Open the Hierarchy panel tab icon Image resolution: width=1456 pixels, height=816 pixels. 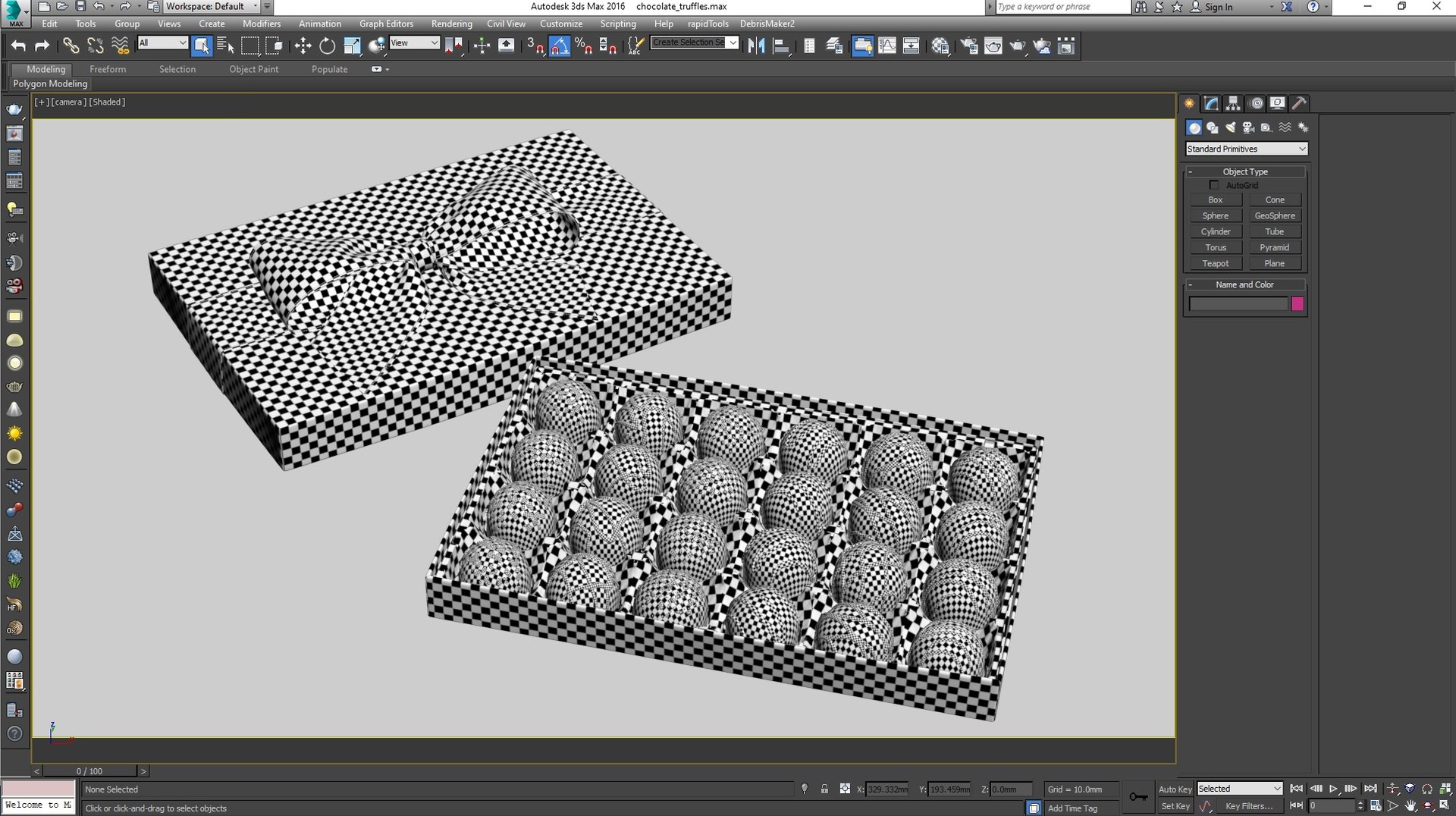point(1233,103)
